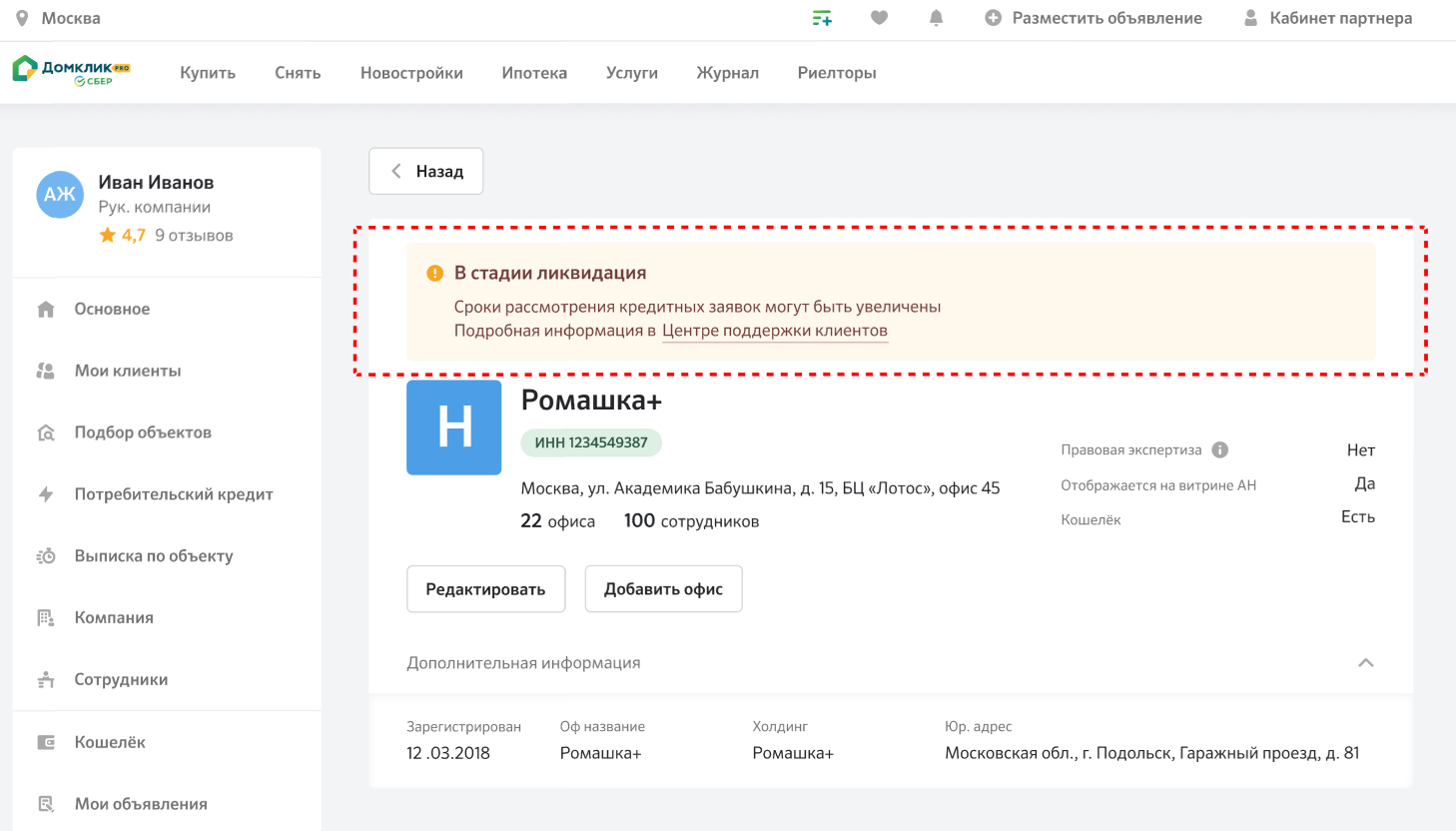This screenshot has width=1456, height=831.
Task: Click the blue H company logo
Action: 454,427
